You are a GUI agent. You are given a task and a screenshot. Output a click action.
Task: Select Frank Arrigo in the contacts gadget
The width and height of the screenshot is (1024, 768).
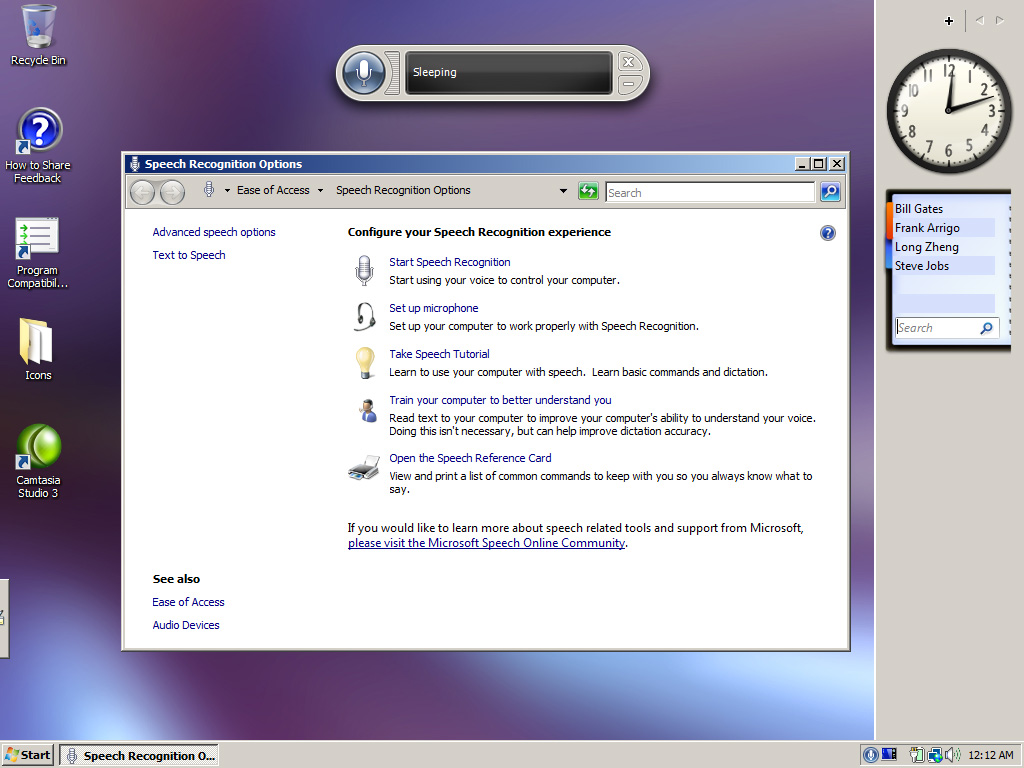point(926,227)
